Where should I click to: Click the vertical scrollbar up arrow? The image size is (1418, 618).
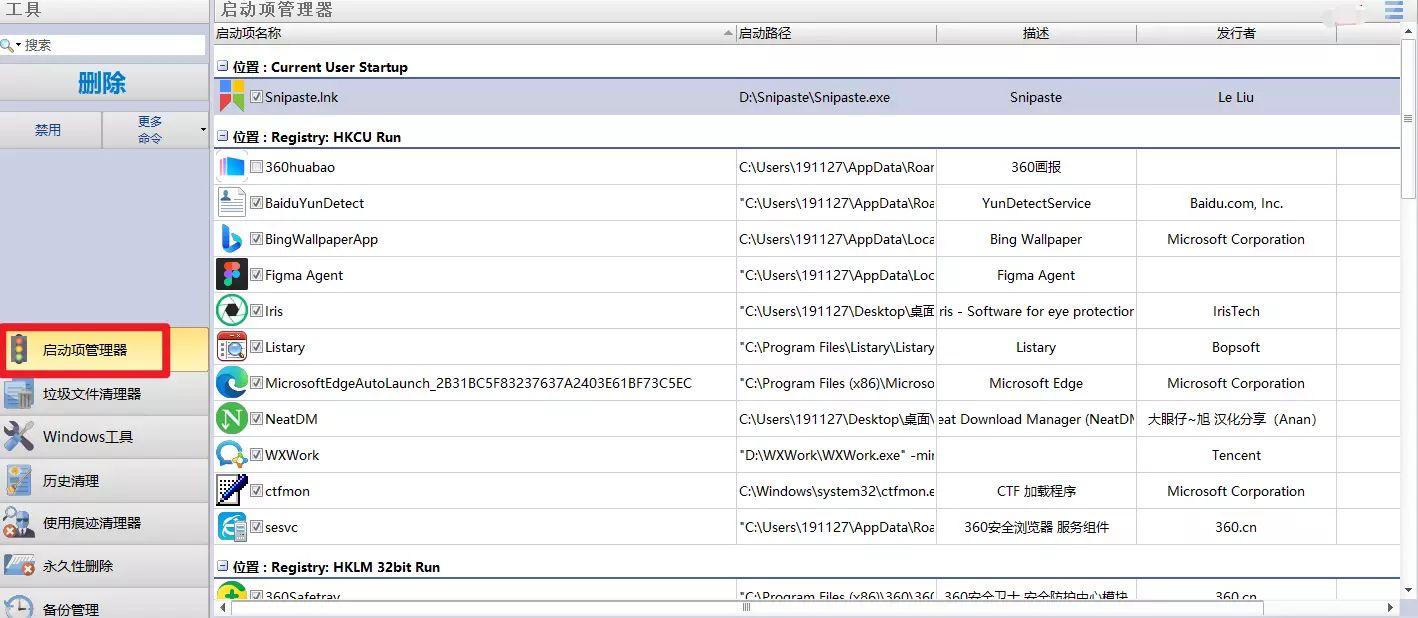click(1409, 33)
